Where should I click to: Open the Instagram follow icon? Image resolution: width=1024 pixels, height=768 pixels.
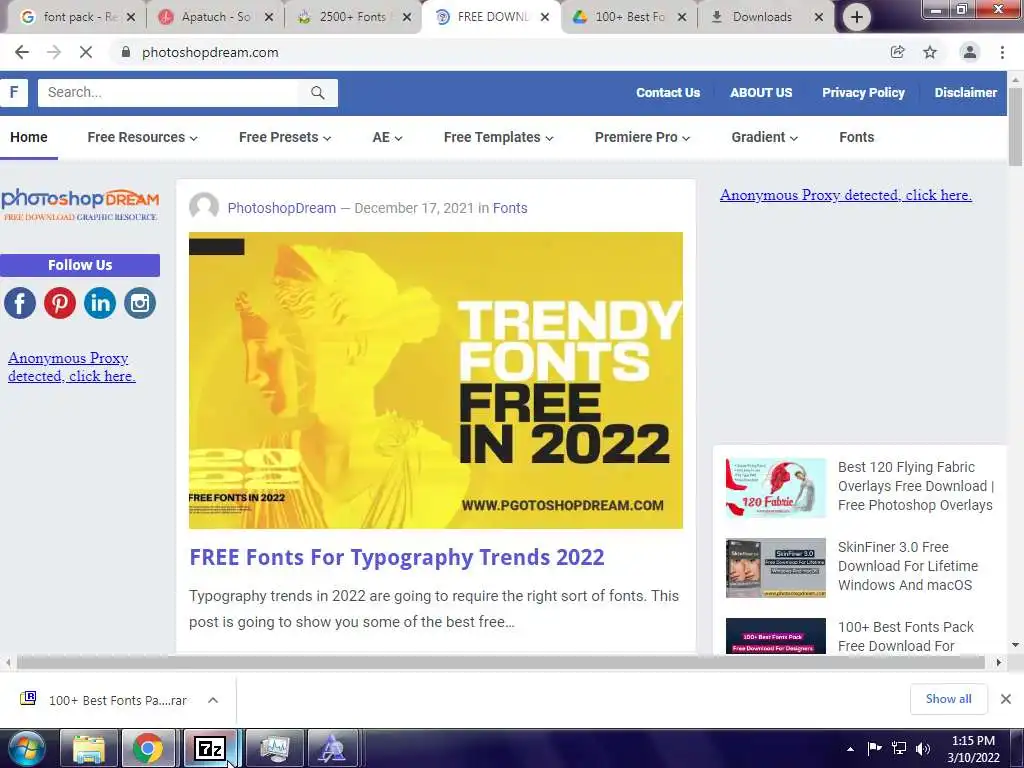point(140,303)
